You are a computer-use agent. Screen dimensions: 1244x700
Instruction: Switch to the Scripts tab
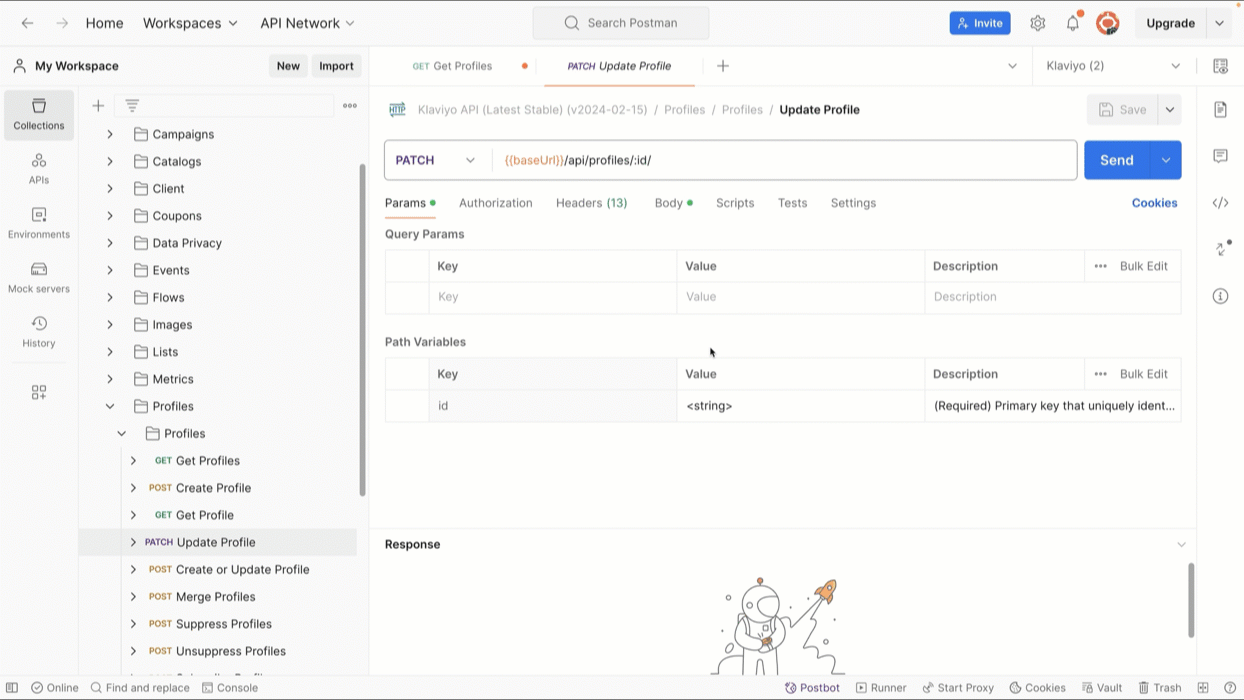(735, 203)
